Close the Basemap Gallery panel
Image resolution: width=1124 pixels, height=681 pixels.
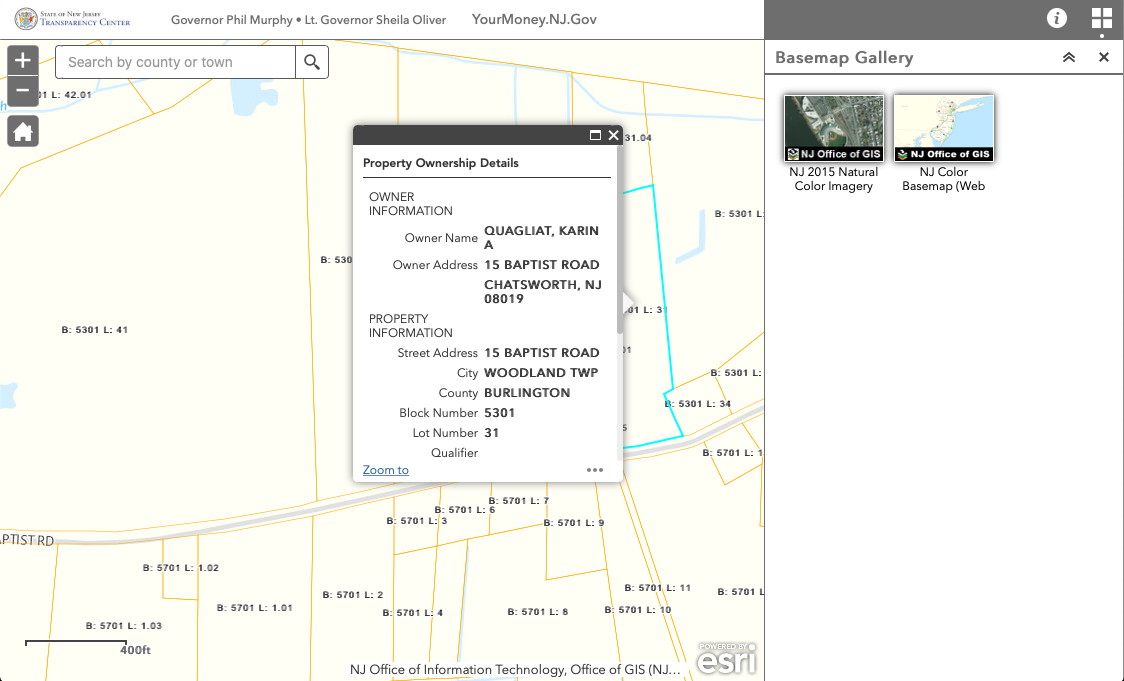tap(1104, 58)
